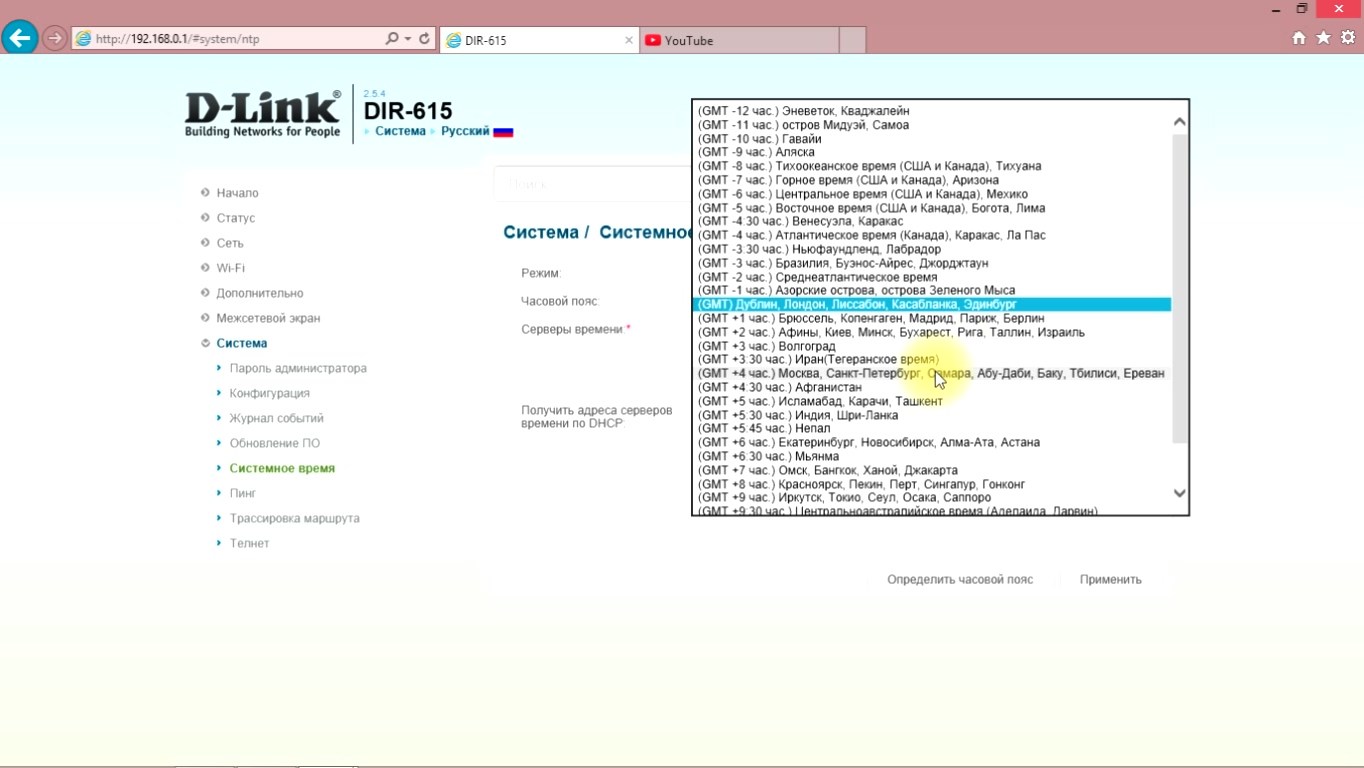Expand the Wi-Fi menu section
The image size is (1364, 768).
click(x=230, y=268)
